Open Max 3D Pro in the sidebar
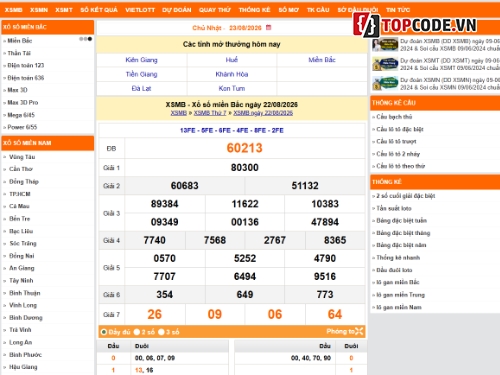Viewport: 500px width, 375px height. pyautogui.click(x=23, y=102)
